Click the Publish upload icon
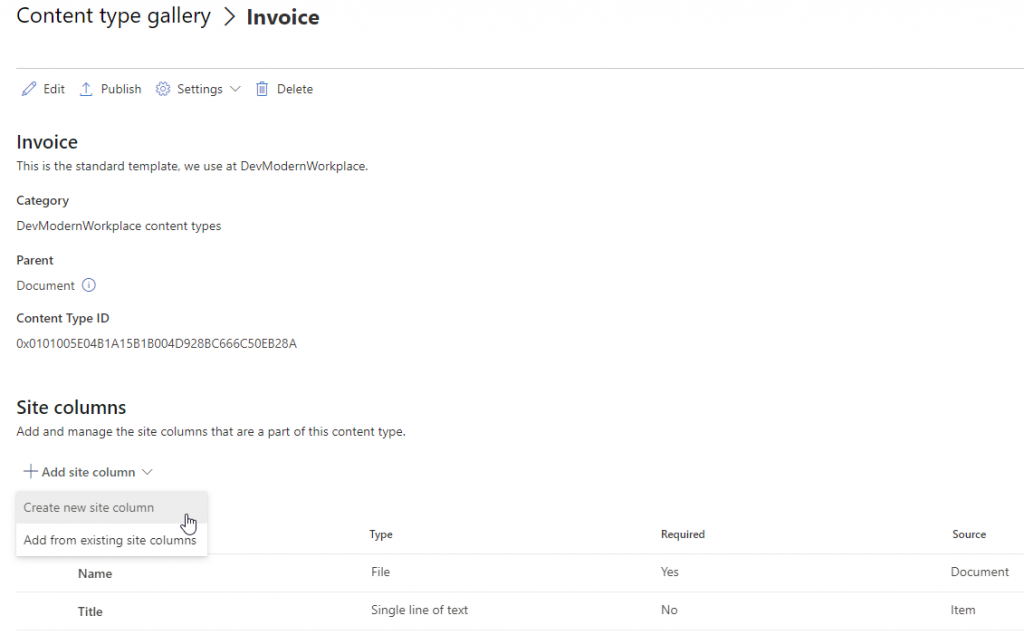The height and width of the screenshot is (635, 1024). click(x=85, y=88)
